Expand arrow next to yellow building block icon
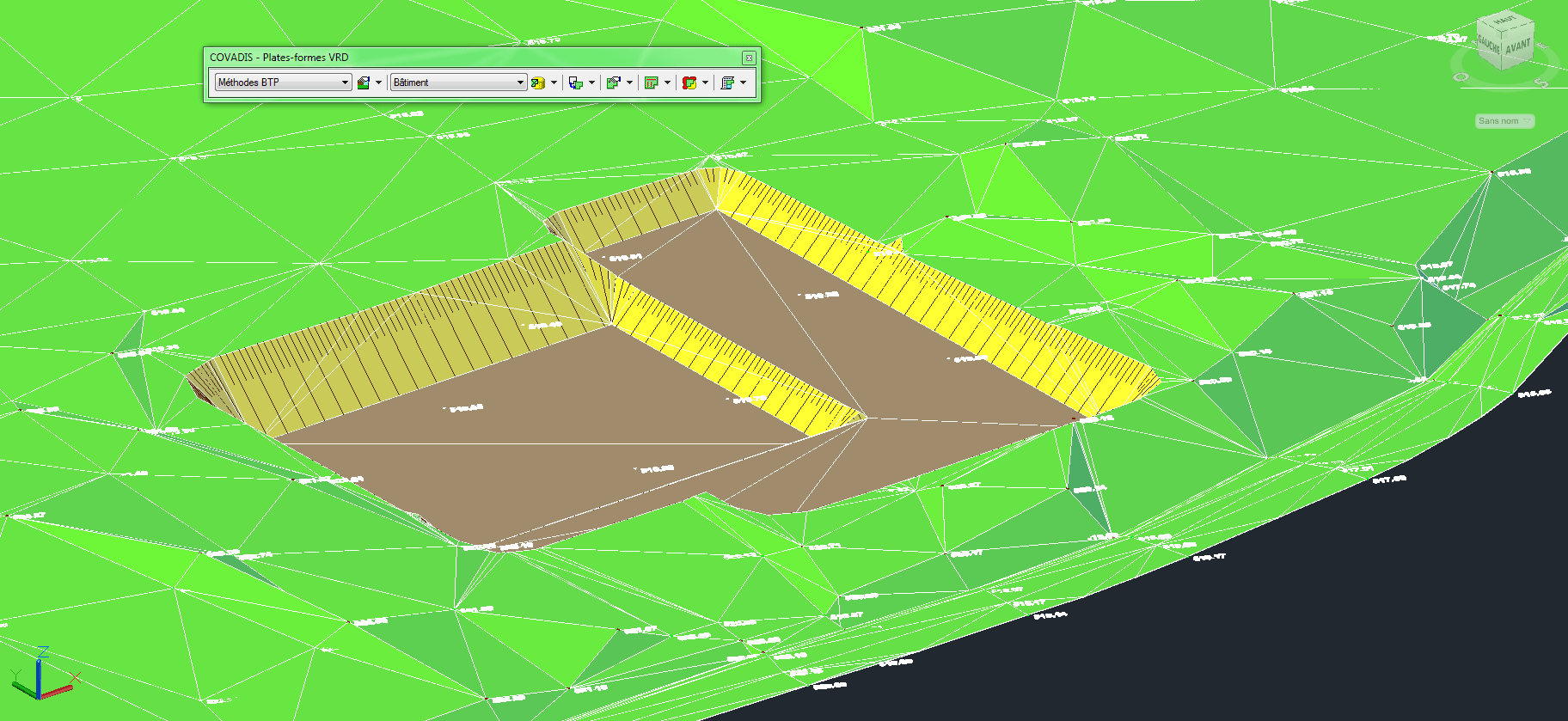The image size is (1568, 721). [x=554, y=82]
